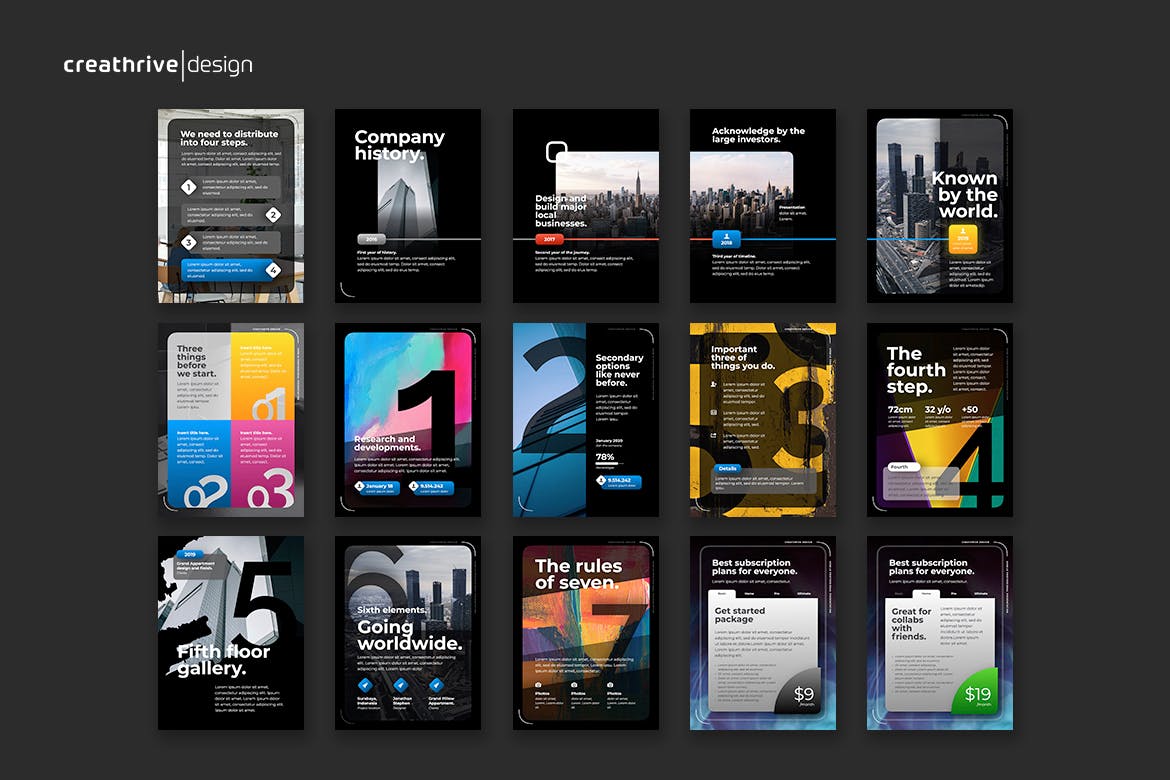Select the second tab in the $19 plan card
1170x780 pixels.
click(x=925, y=593)
